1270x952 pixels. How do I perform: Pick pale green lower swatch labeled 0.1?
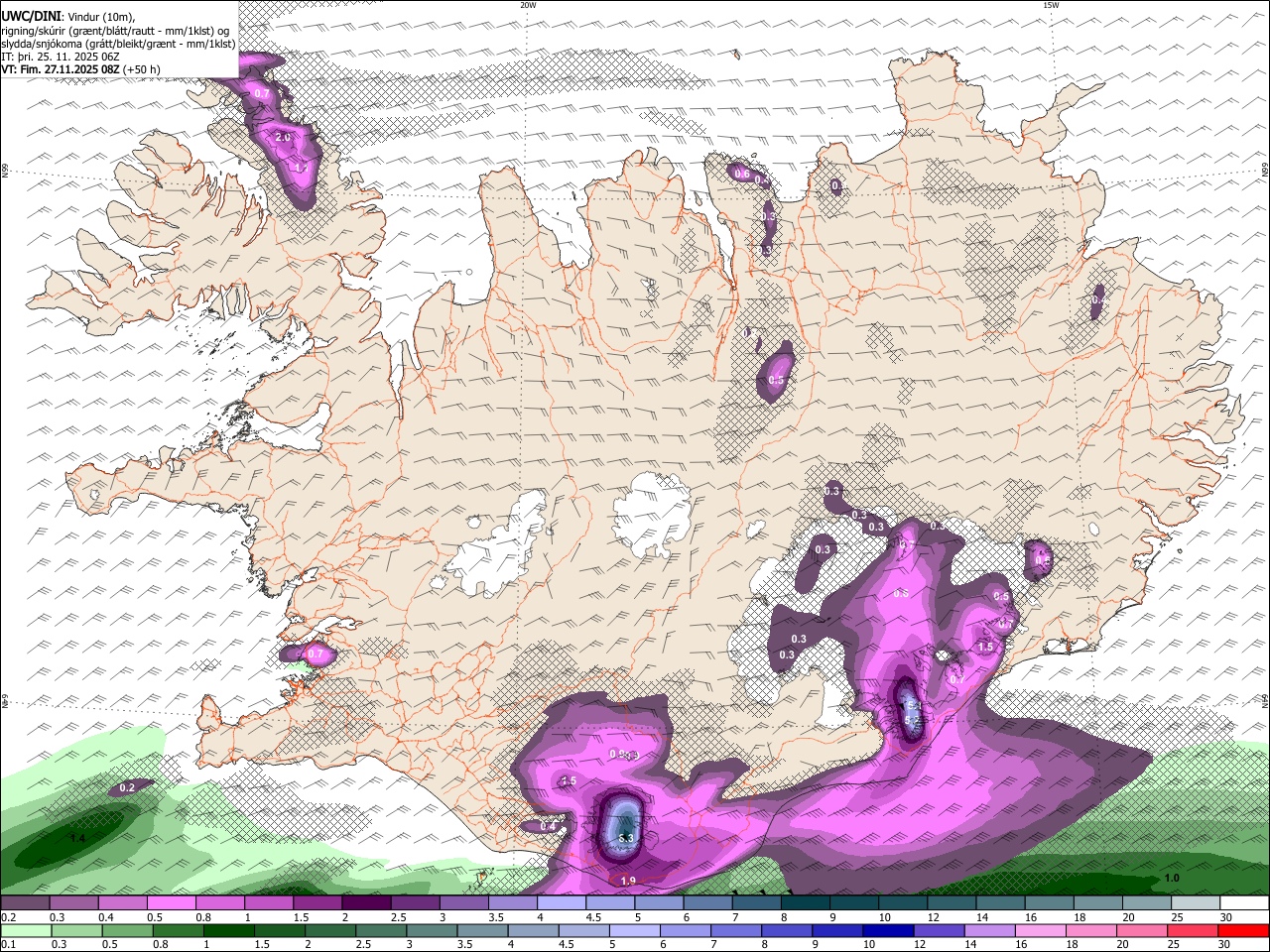pos(24,931)
